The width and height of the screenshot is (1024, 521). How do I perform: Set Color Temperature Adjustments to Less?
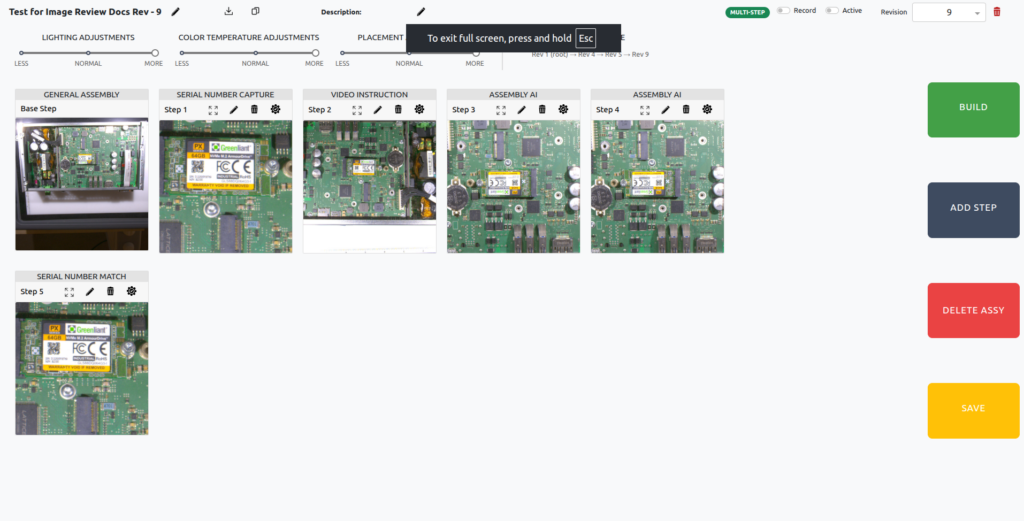point(181,53)
